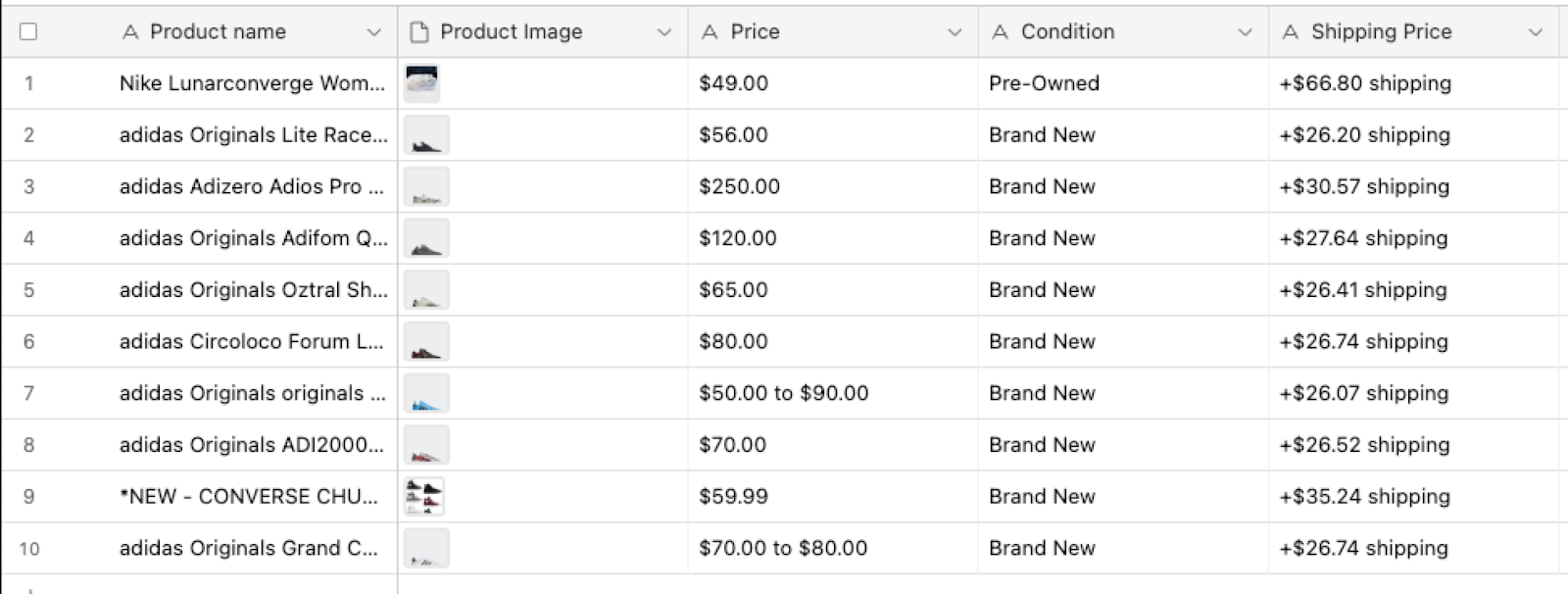This screenshot has width=1568, height=594.
Task: Open the Product Image column dropdown
Action: pos(663,32)
